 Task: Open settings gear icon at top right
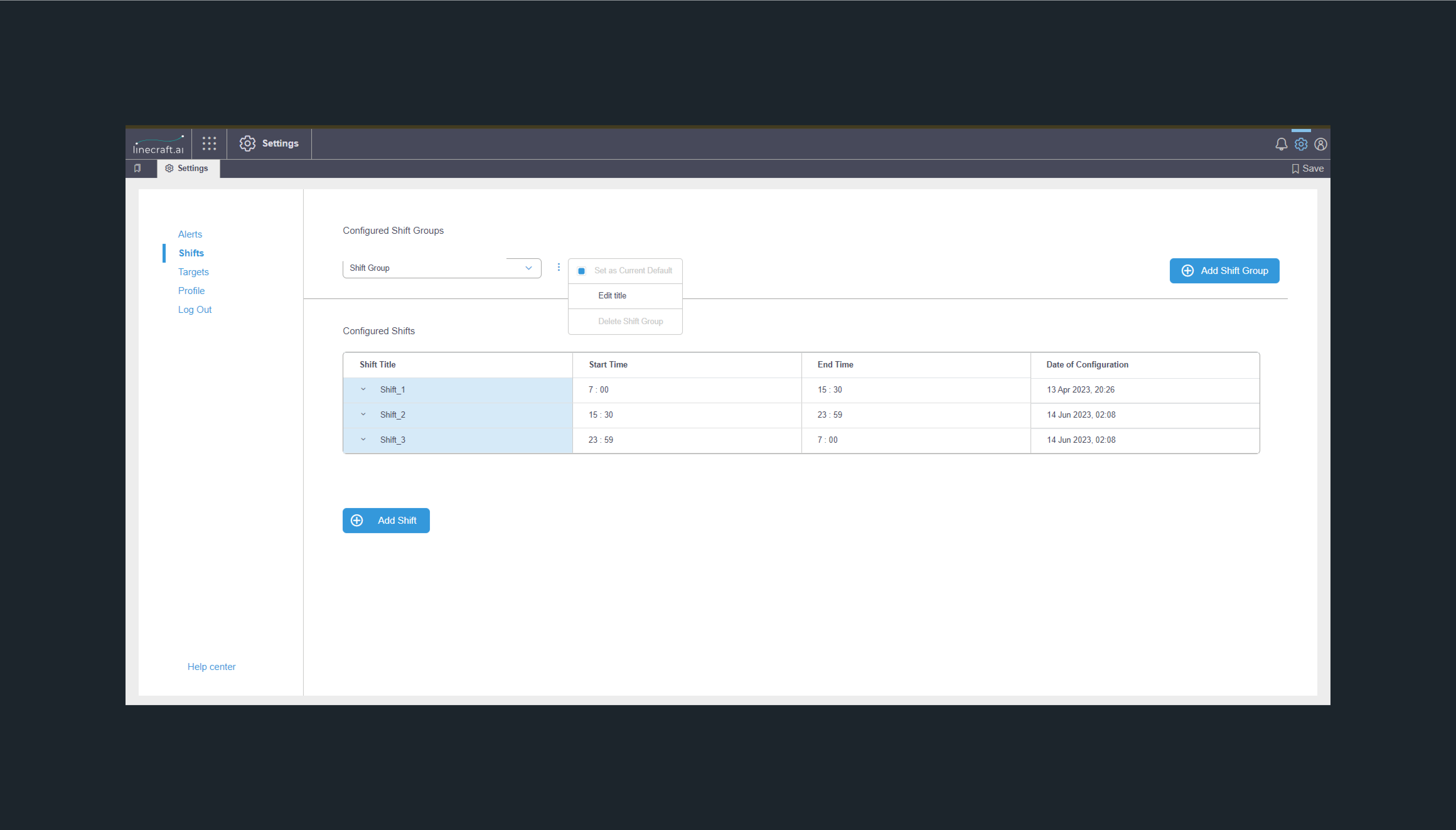point(1301,144)
